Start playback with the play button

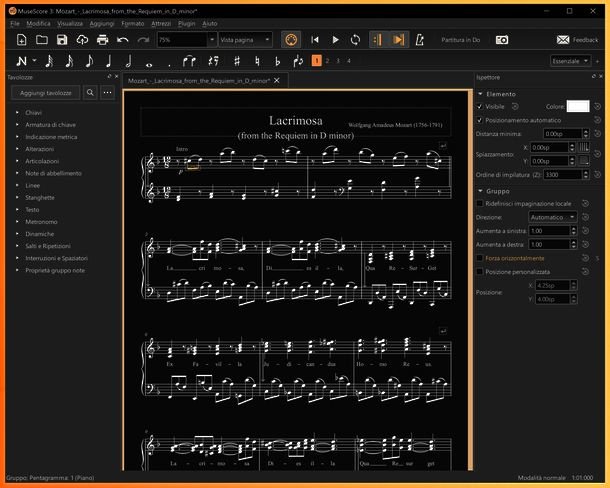335,40
